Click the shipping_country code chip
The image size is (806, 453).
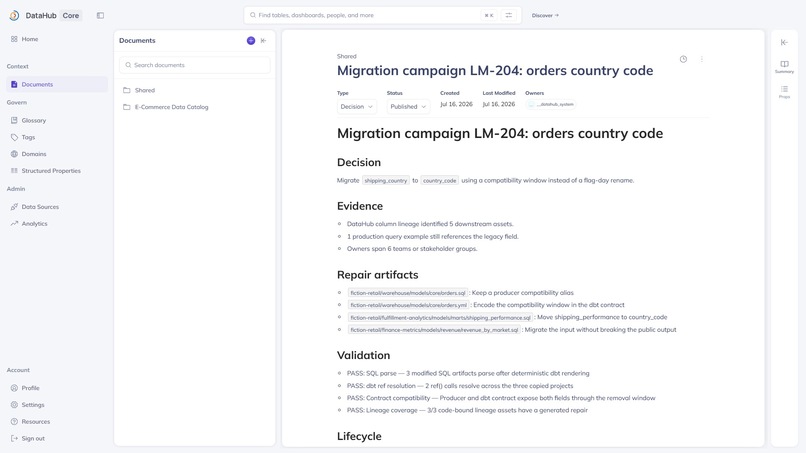point(386,180)
